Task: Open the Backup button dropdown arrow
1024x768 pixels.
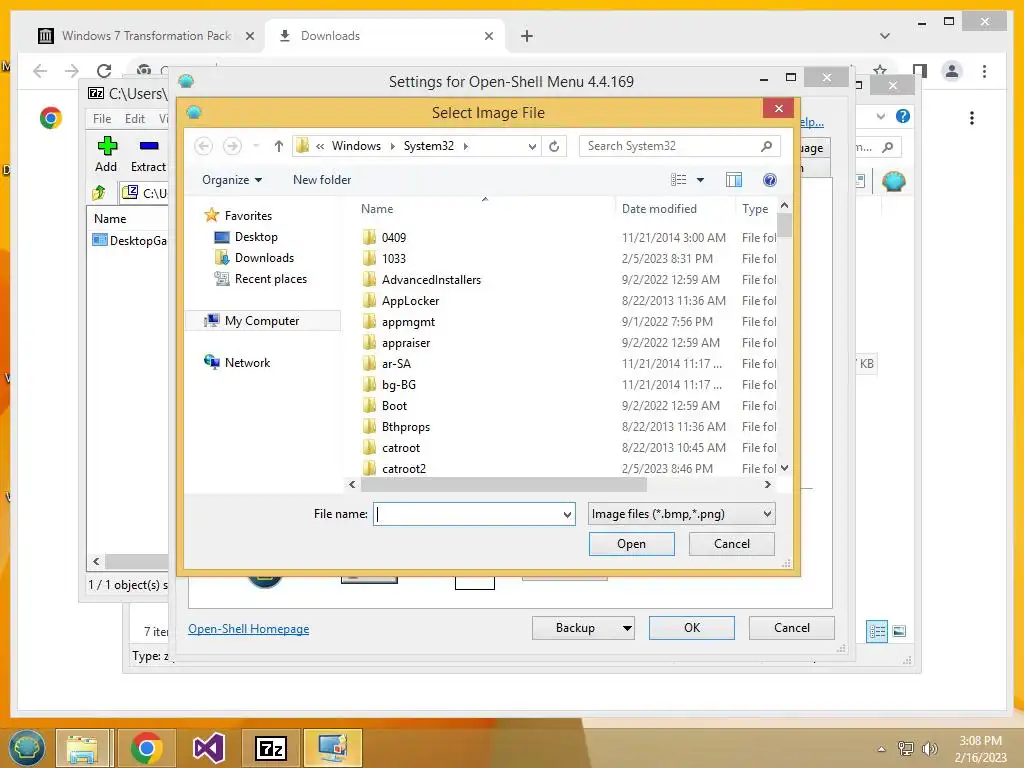Action: pyautogui.click(x=627, y=628)
